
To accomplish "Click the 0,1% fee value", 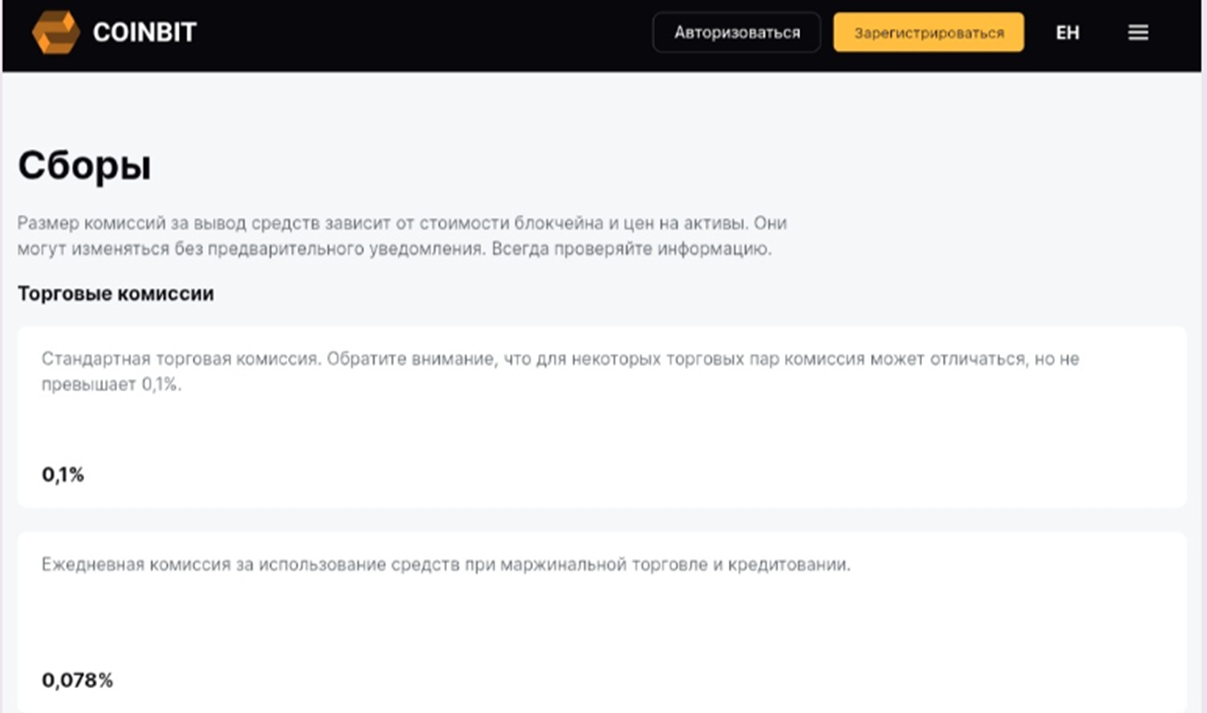I will (x=63, y=475).
